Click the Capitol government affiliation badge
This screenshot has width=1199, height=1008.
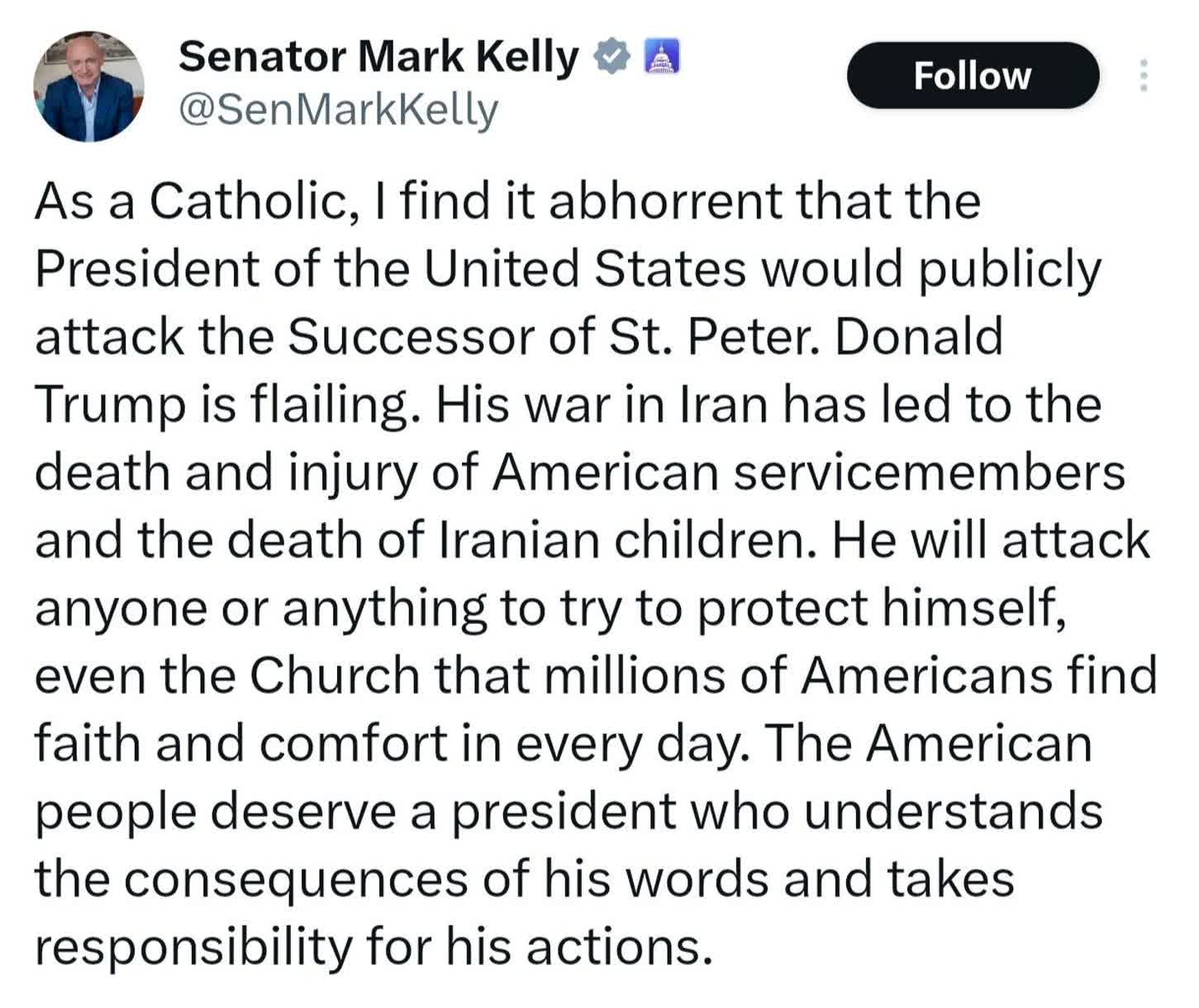(x=660, y=57)
